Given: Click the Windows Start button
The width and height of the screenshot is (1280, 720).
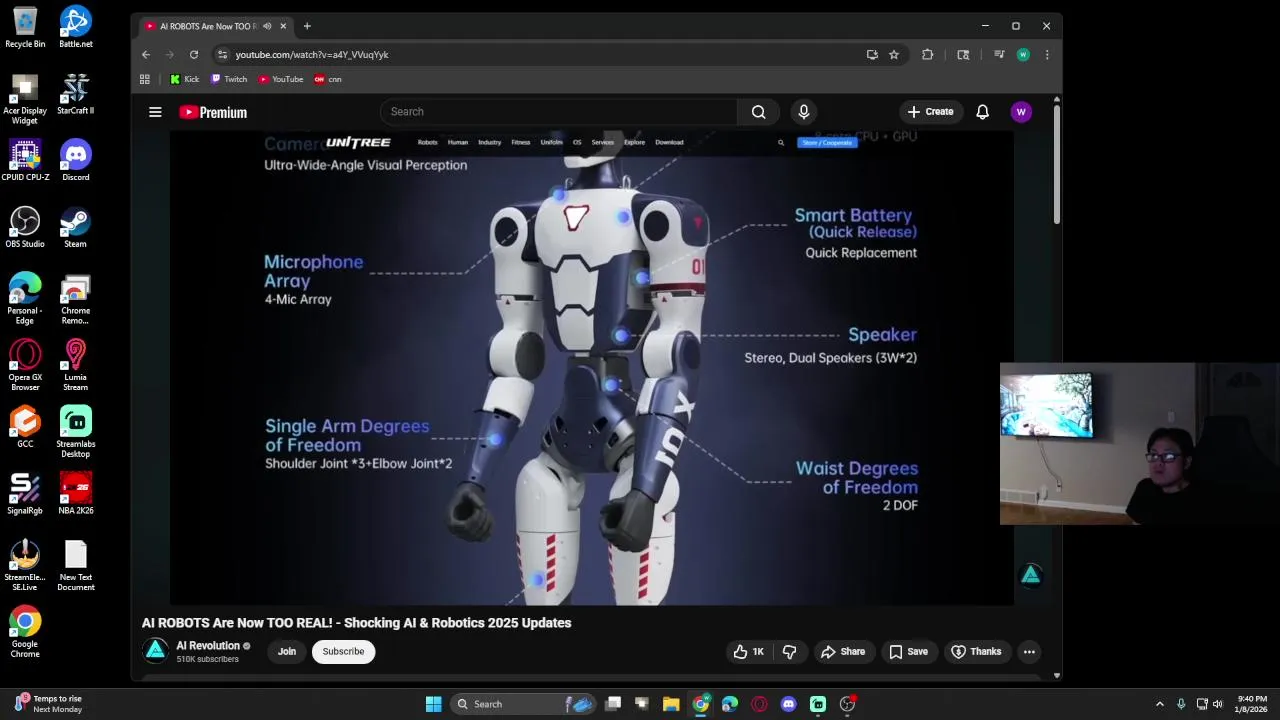Looking at the screenshot, I should (433, 704).
